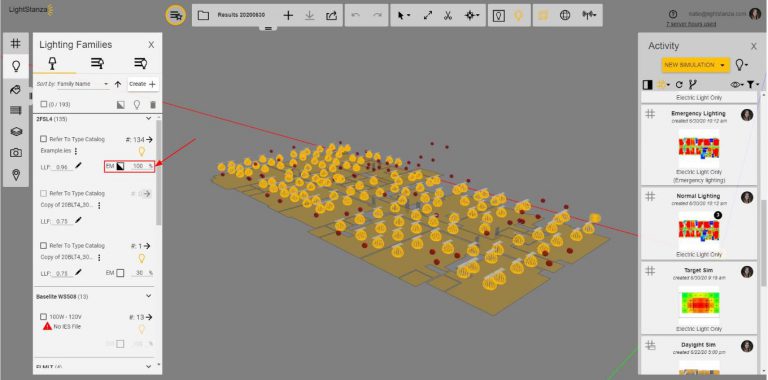The image size is (768, 380).
Task: Click the NEW SIMULATION button
Action: (x=696, y=65)
